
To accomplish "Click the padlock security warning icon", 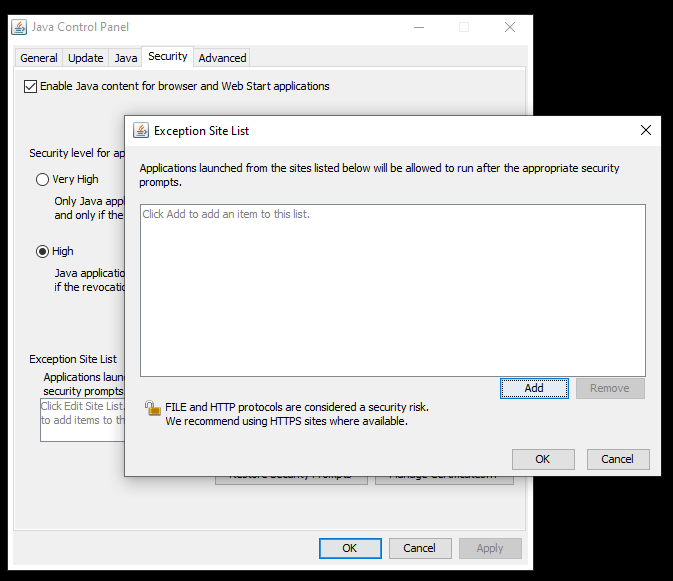I will pos(152,408).
